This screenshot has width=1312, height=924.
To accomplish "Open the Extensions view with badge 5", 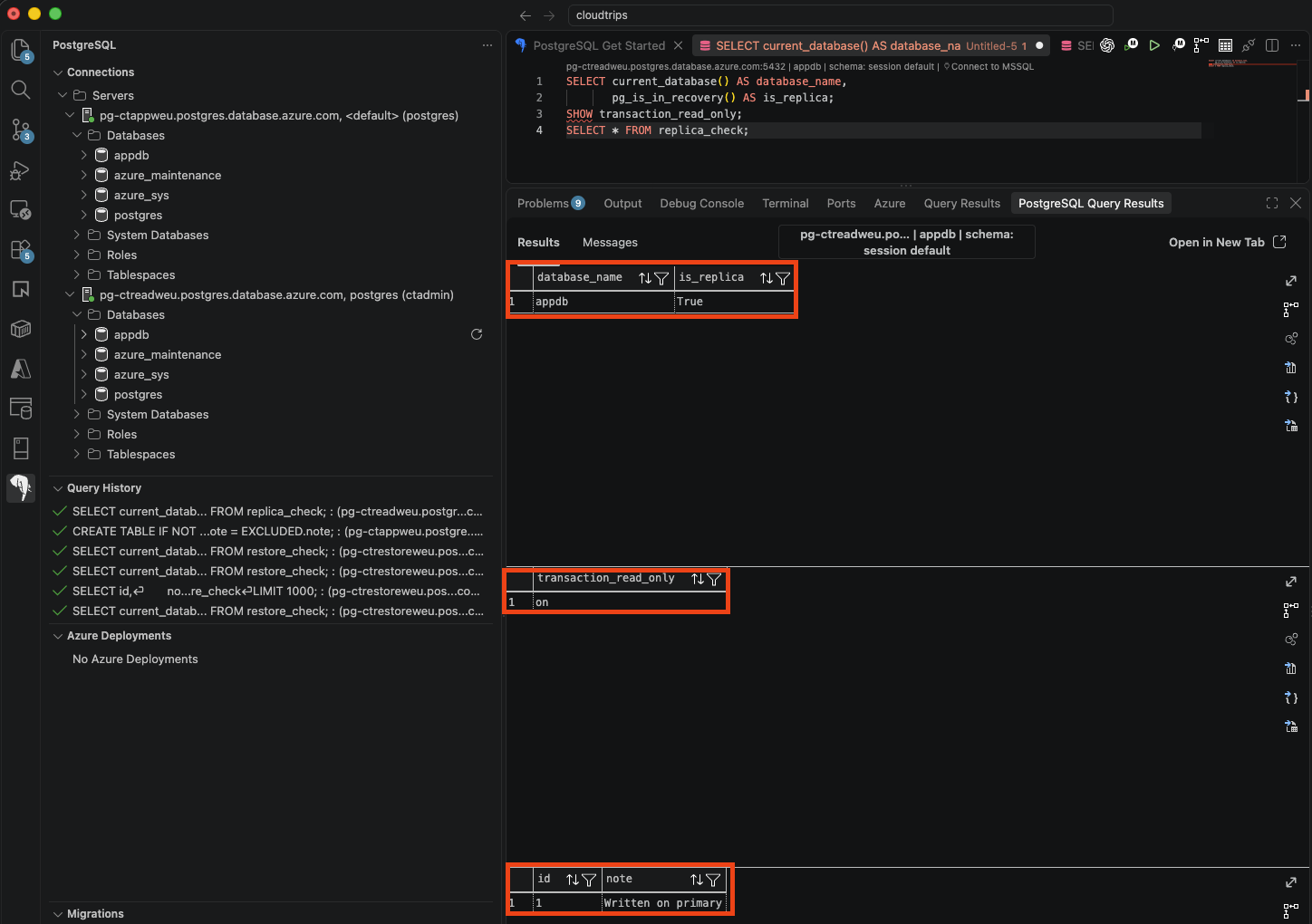I will pos(20,249).
